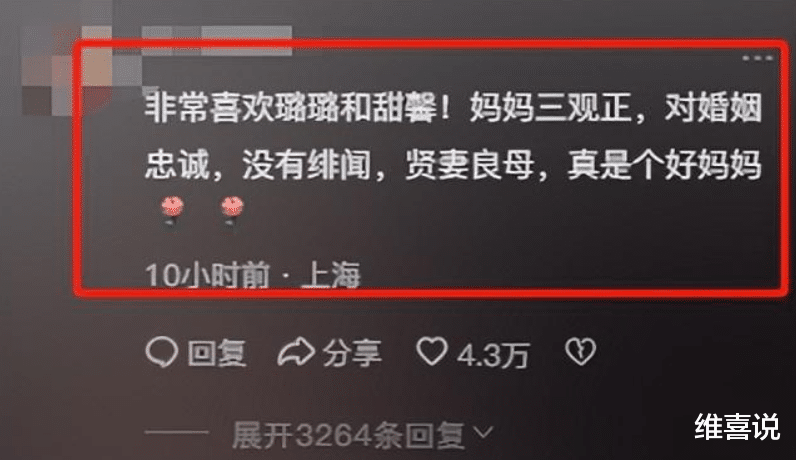796x460 pixels.
Task: Click chevron arrow beside 展开3264条回复
Action: [x=483, y=433]
